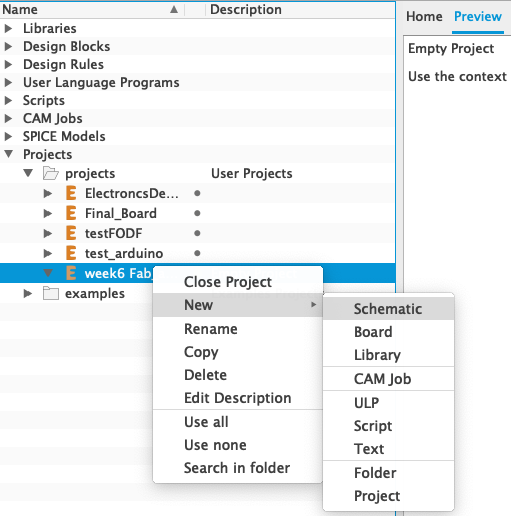Create a new Board from submenu
Screen dimensions: 511x516
click(x=389, y=332)
